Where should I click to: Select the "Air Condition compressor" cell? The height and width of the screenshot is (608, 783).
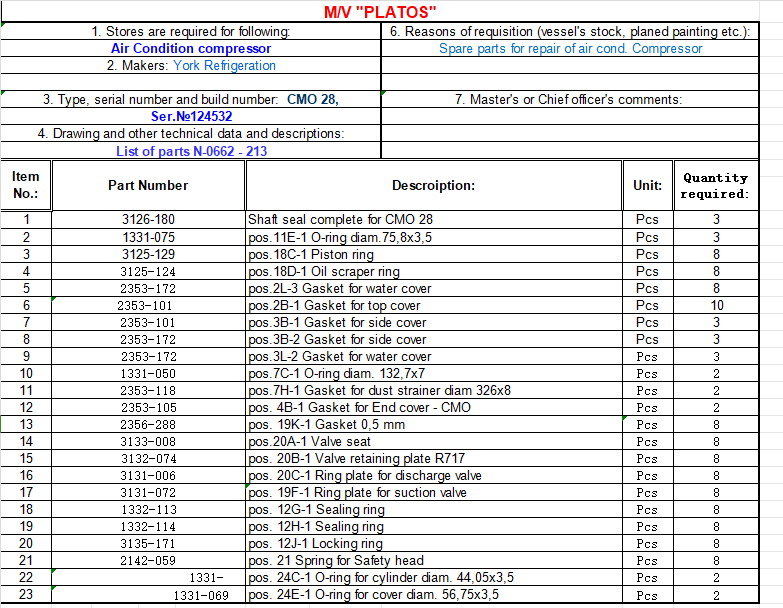(191, 48)
